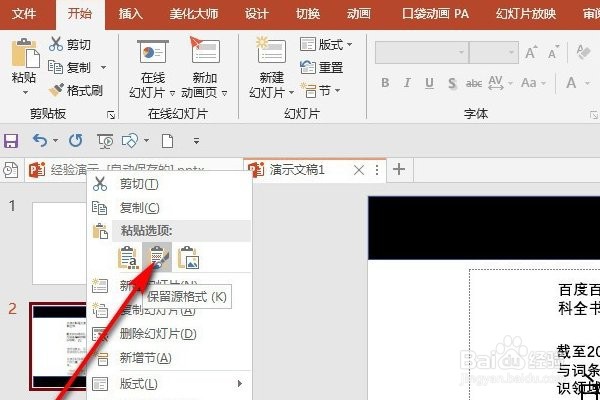Viewport: 600px width, 400px height.
Task: Activate the 格式刷 format painter
Action: pos(76,91)
